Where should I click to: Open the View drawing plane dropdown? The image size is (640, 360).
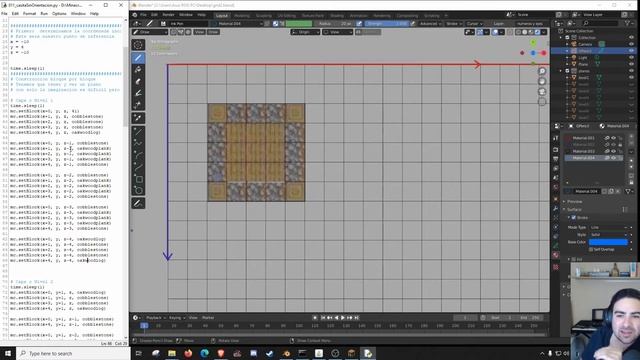click(x=338, y=32)
